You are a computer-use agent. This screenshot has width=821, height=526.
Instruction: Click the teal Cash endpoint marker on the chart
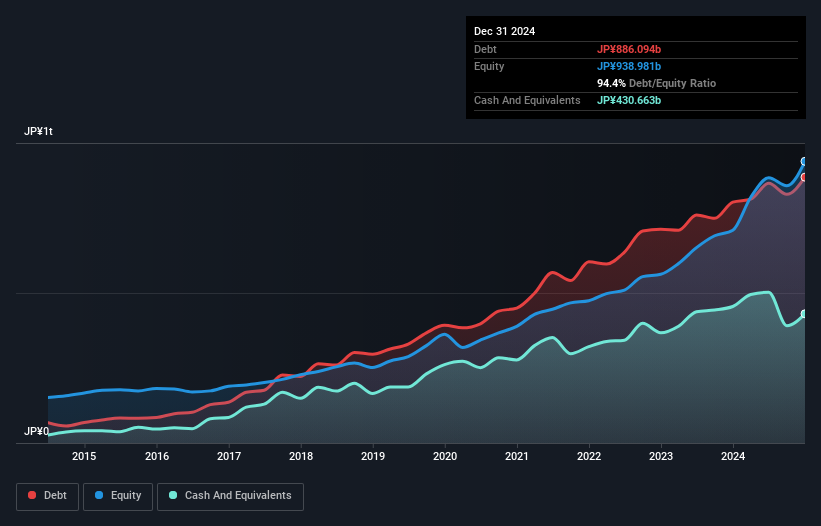[804, 314]
